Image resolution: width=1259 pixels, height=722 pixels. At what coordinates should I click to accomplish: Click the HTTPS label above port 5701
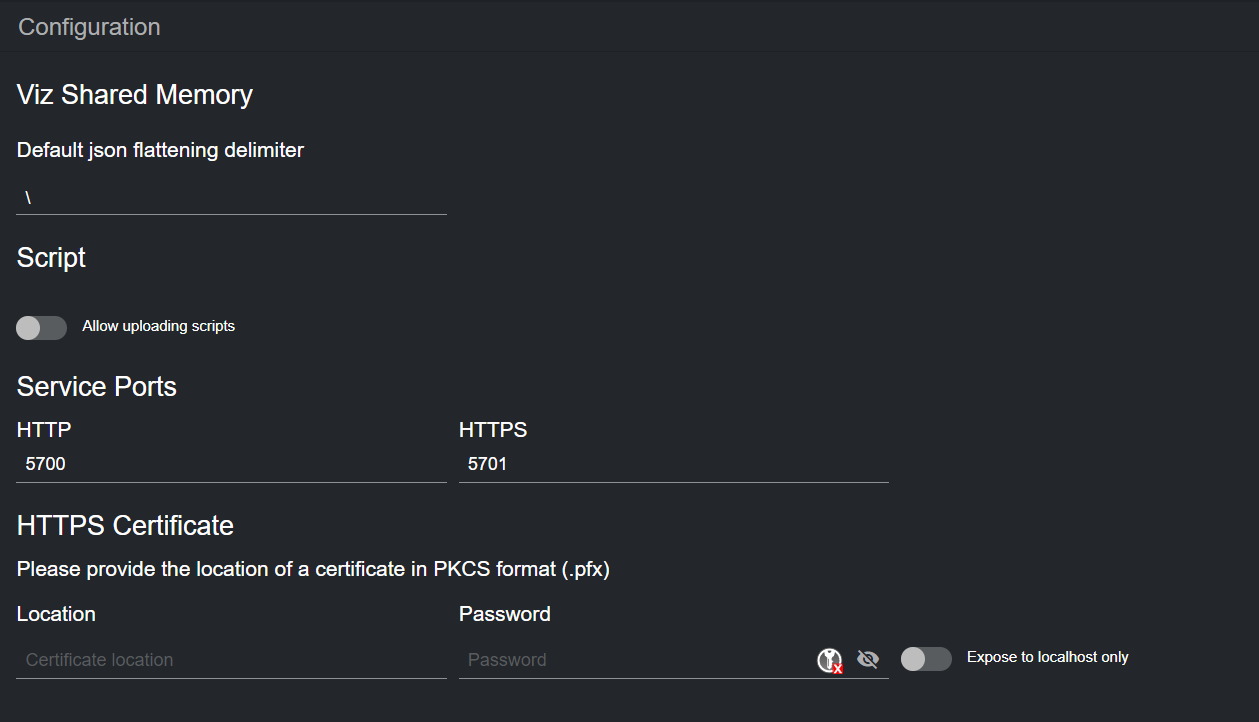pos(493,430)
